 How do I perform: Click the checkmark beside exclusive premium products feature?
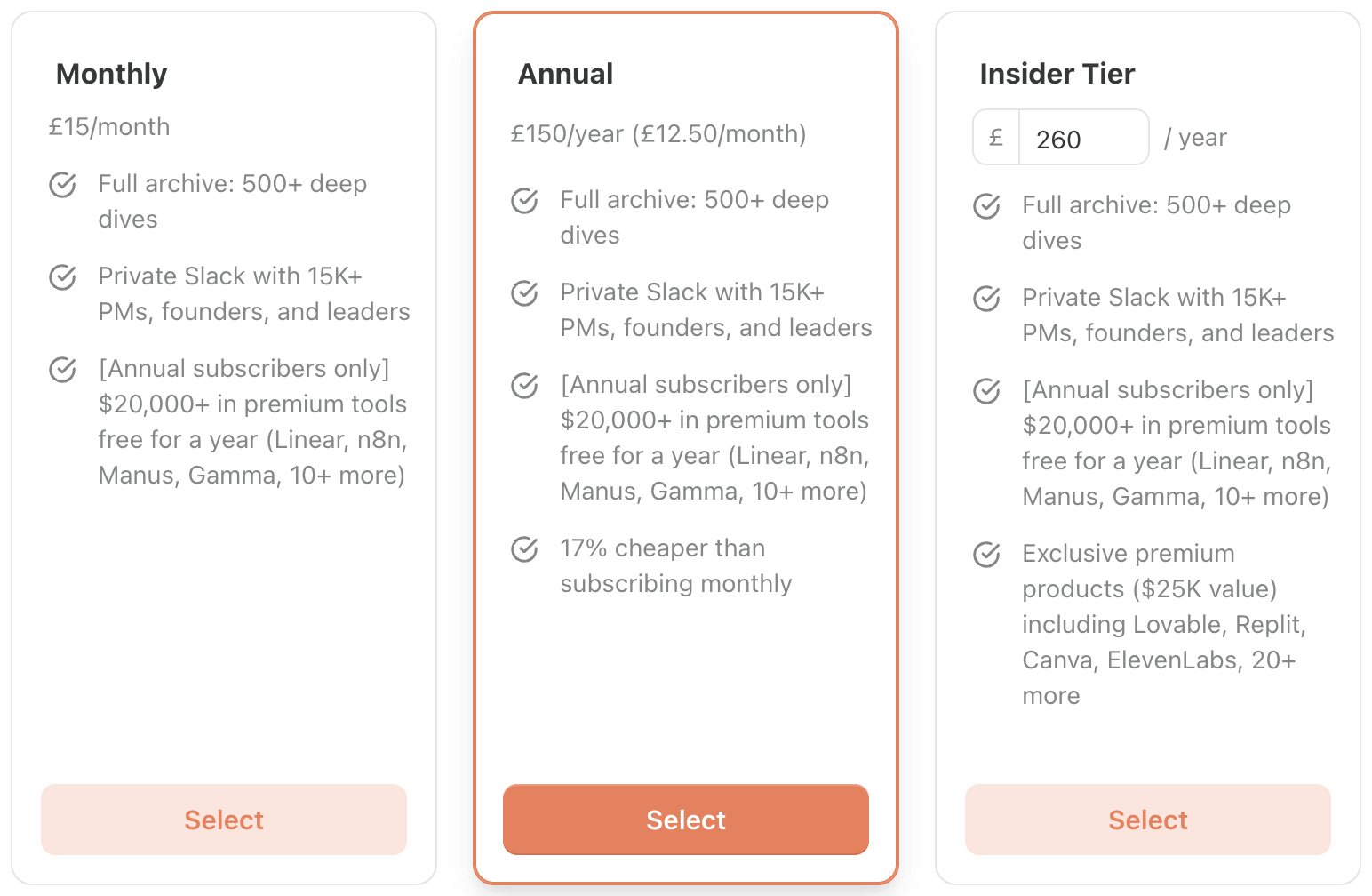[986, 555]
